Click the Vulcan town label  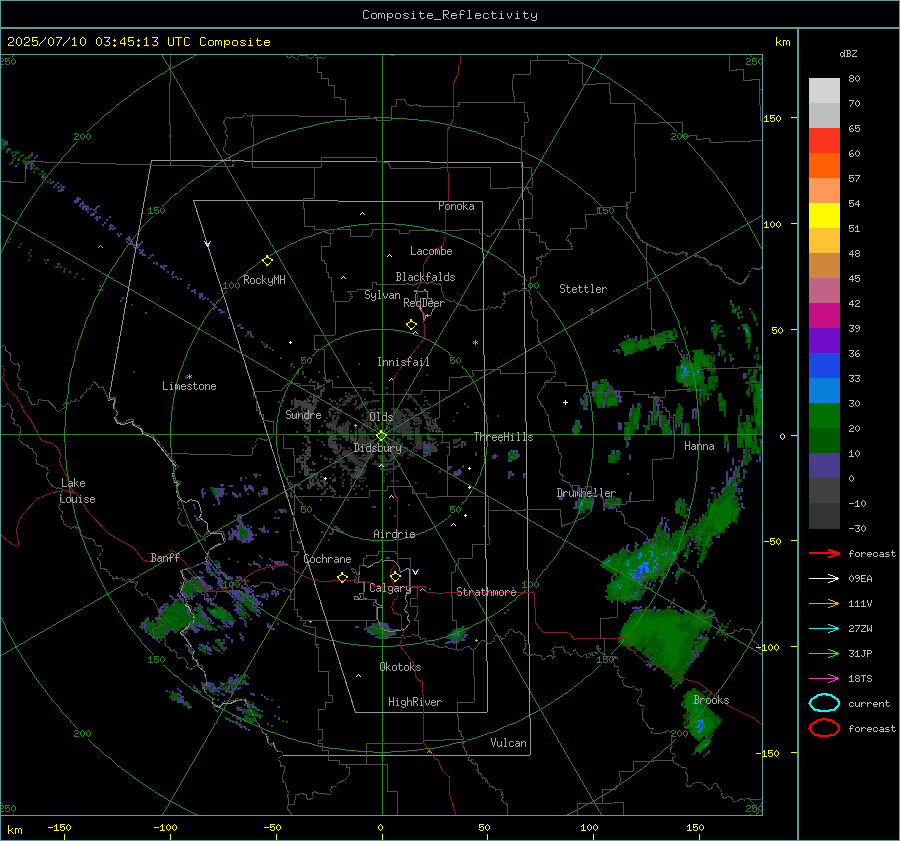click(x=508, y=743)
